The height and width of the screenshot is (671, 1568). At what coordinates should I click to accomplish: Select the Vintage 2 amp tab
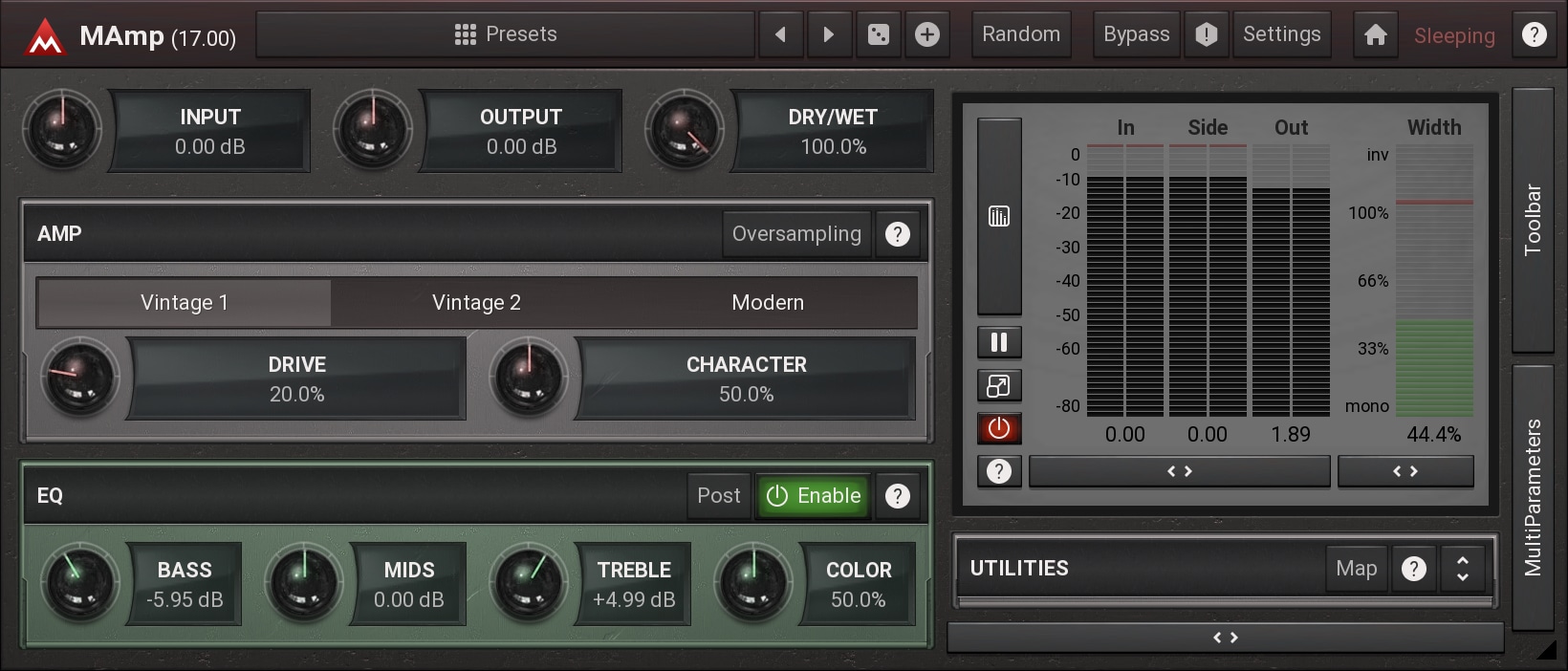(476, 303)
